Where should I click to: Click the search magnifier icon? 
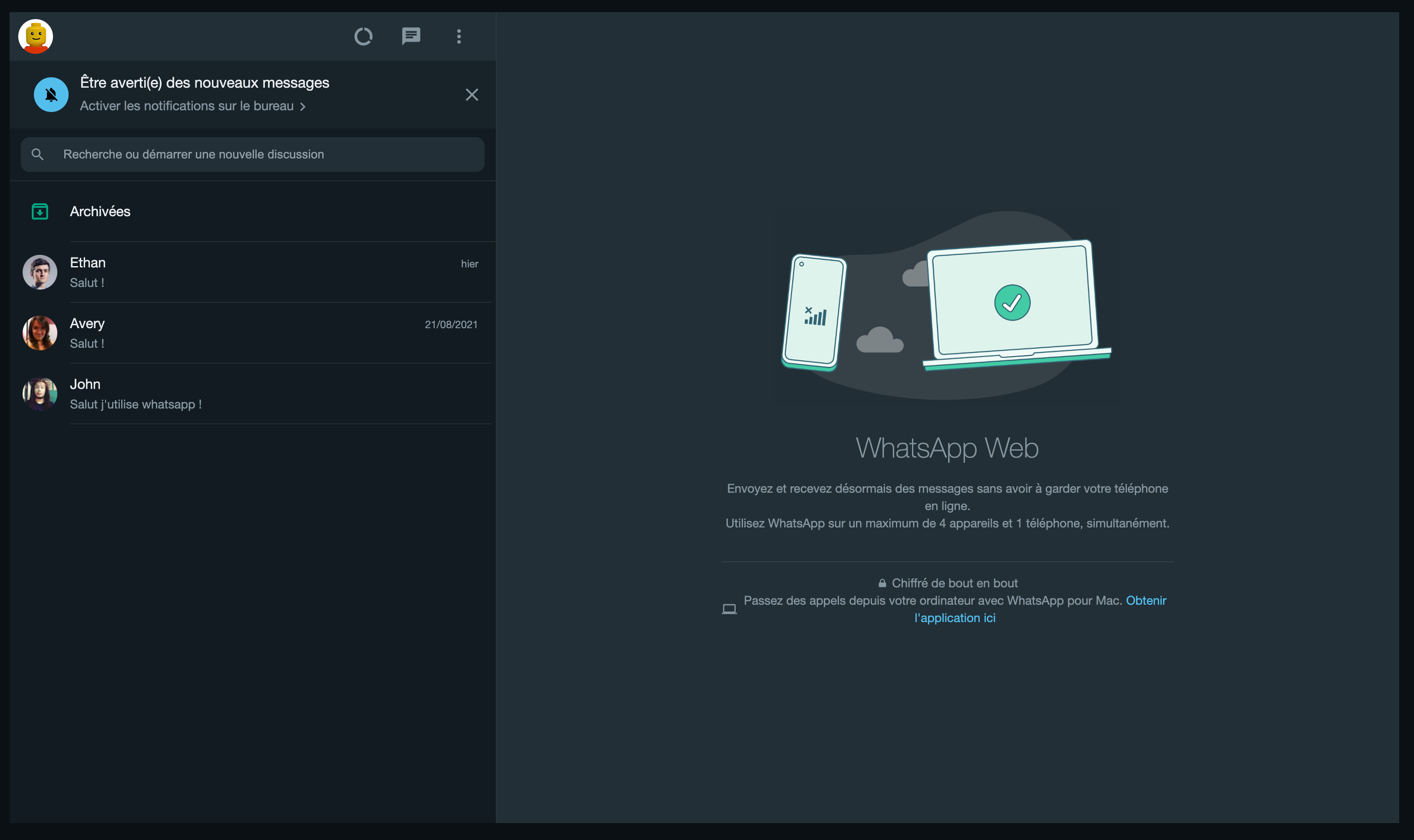37,155
